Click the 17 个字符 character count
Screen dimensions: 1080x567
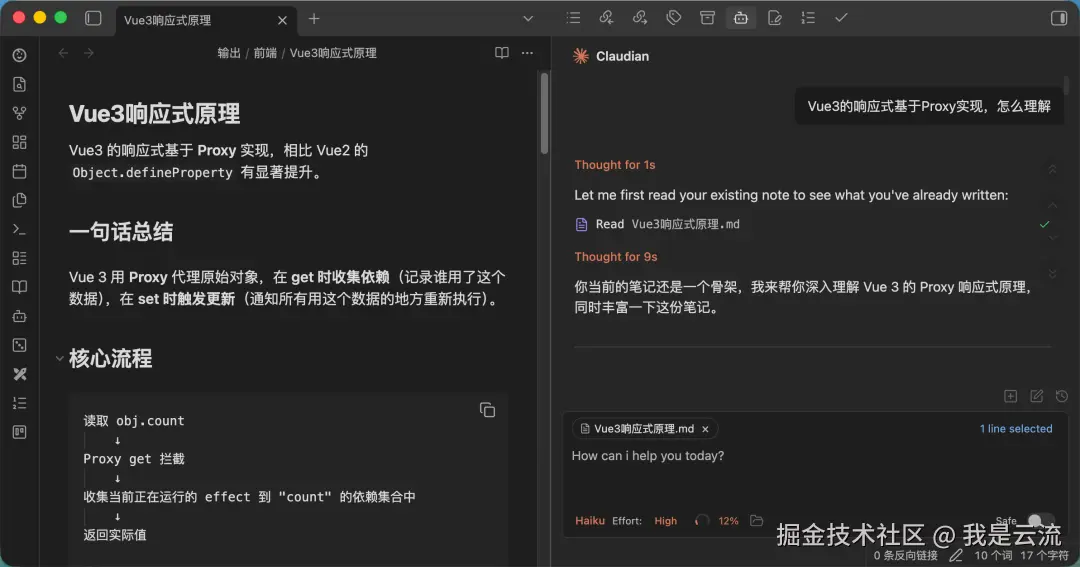click(x=1044, y=555)
